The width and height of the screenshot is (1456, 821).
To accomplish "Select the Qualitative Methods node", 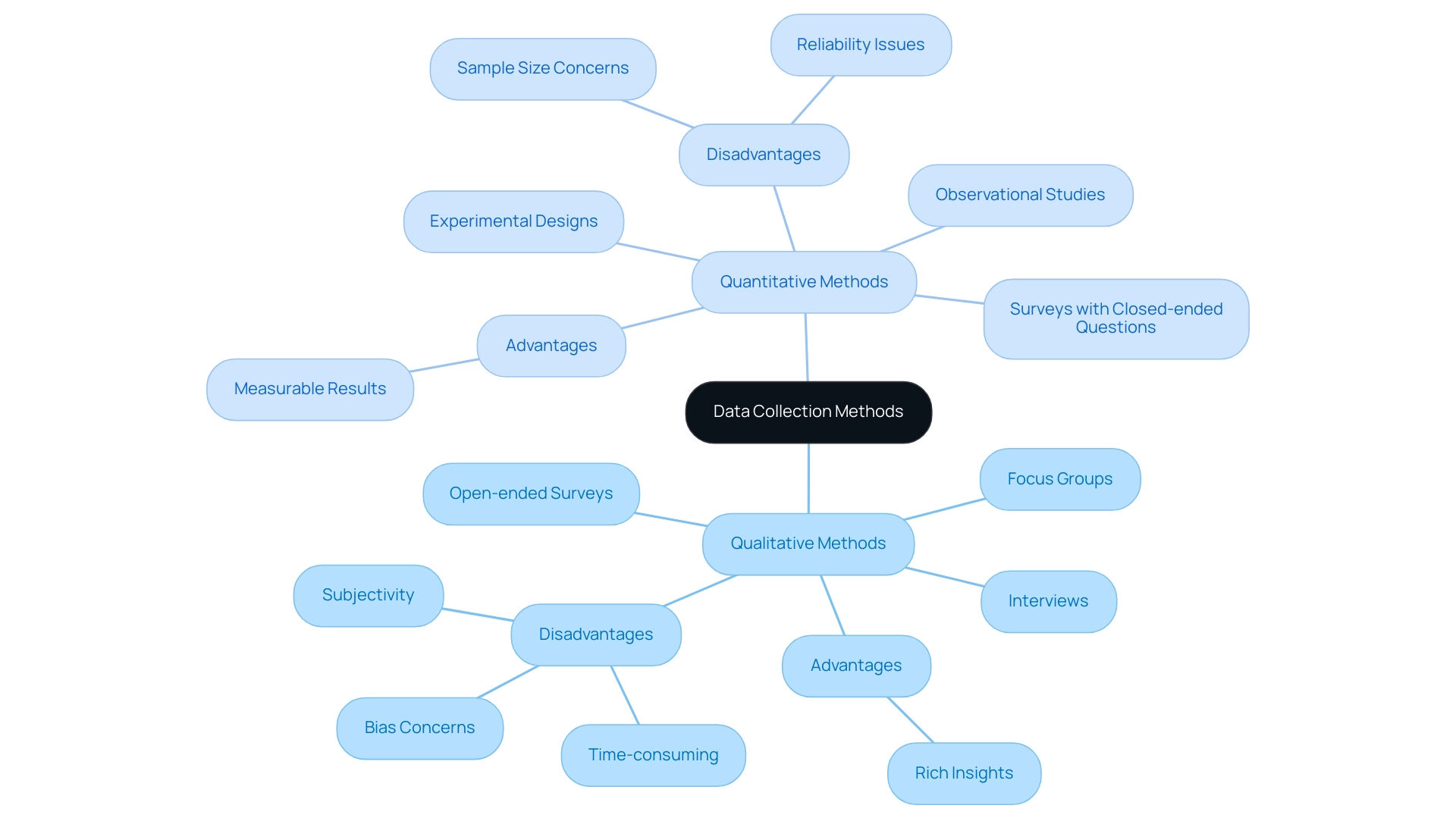I will click(809, 543).
